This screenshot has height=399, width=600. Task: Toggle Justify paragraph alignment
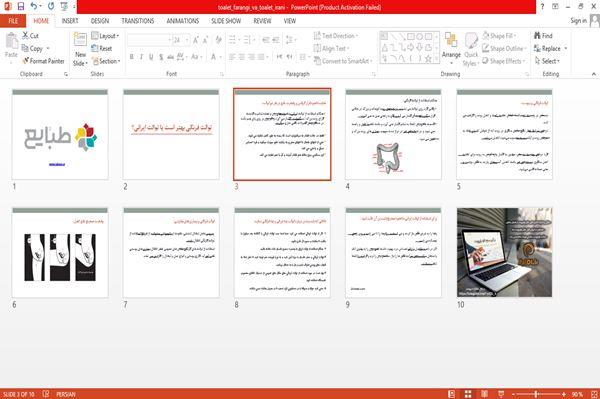[261, 57]
